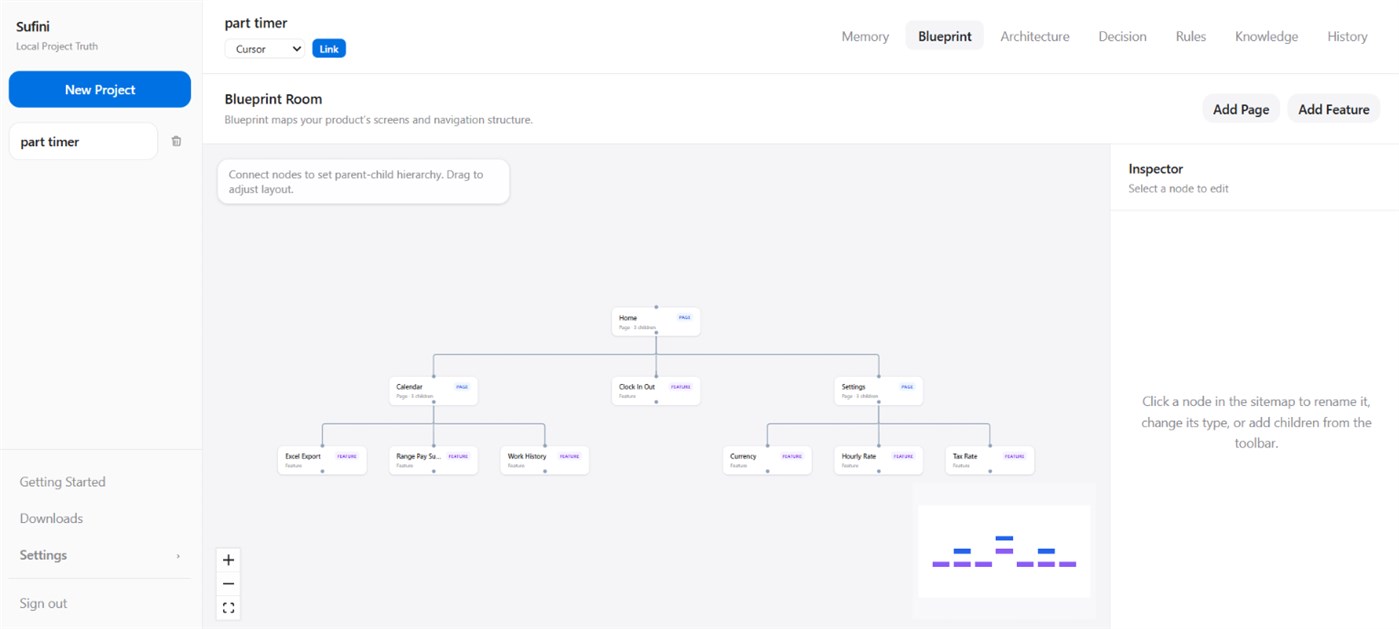Select the Hourly Rate feature node
1399x629 pixels.
[x=879, y=460]
